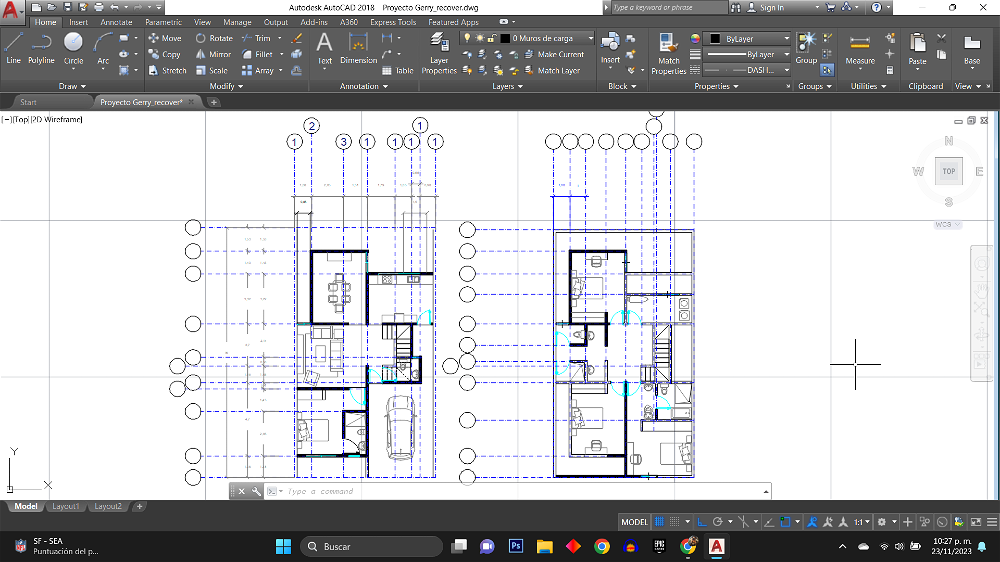This screenshot has width=1000, height=562.
Task: Click Match Layer button
Action: pyautogui.click(x=552, y=70)
